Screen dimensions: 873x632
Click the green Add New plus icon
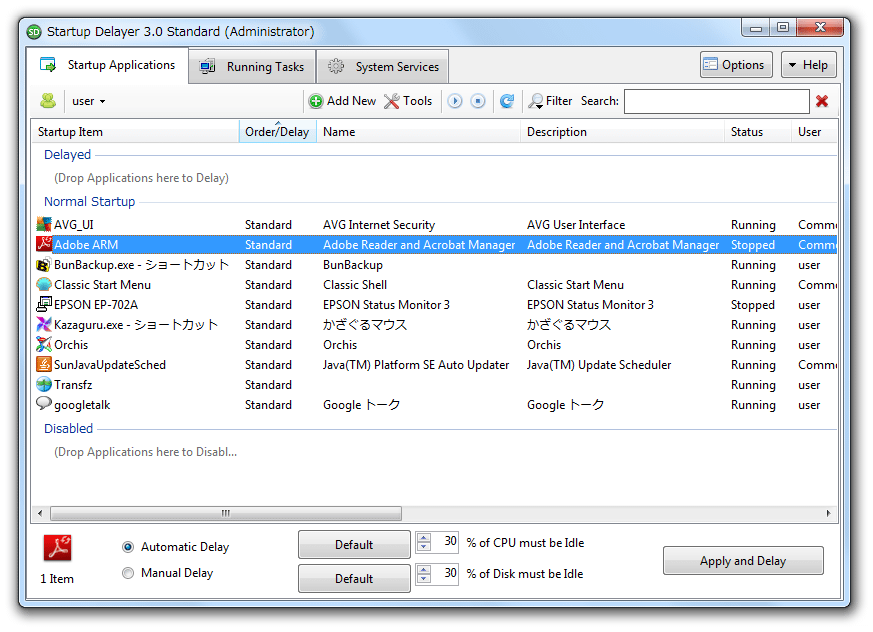click(316, 101)
